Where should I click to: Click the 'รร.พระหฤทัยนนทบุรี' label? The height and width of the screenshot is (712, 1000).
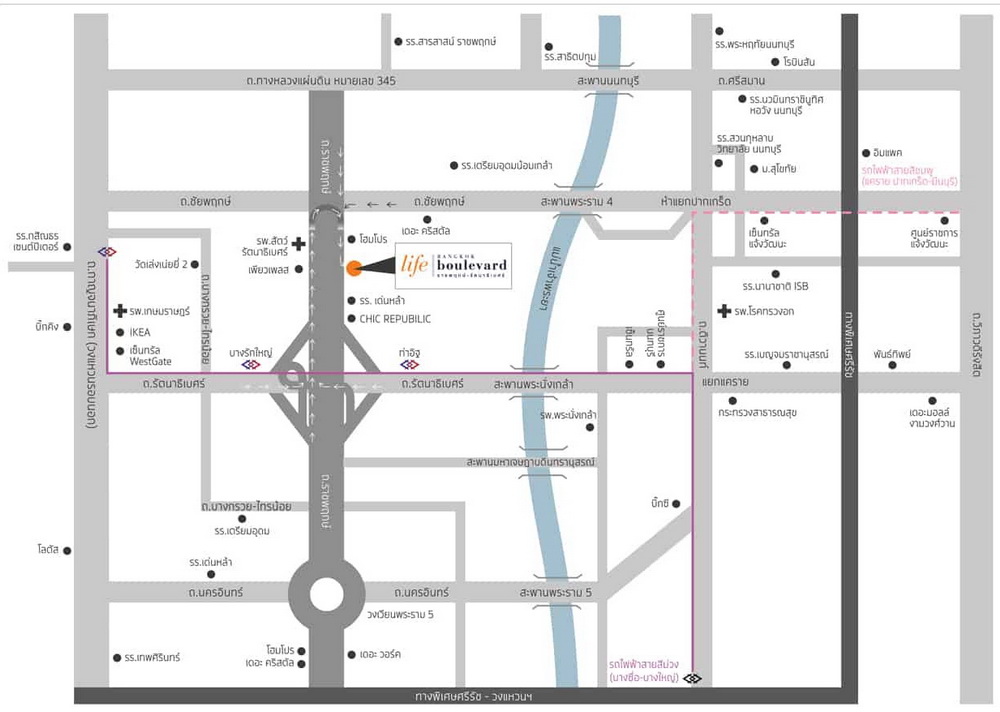754,45
